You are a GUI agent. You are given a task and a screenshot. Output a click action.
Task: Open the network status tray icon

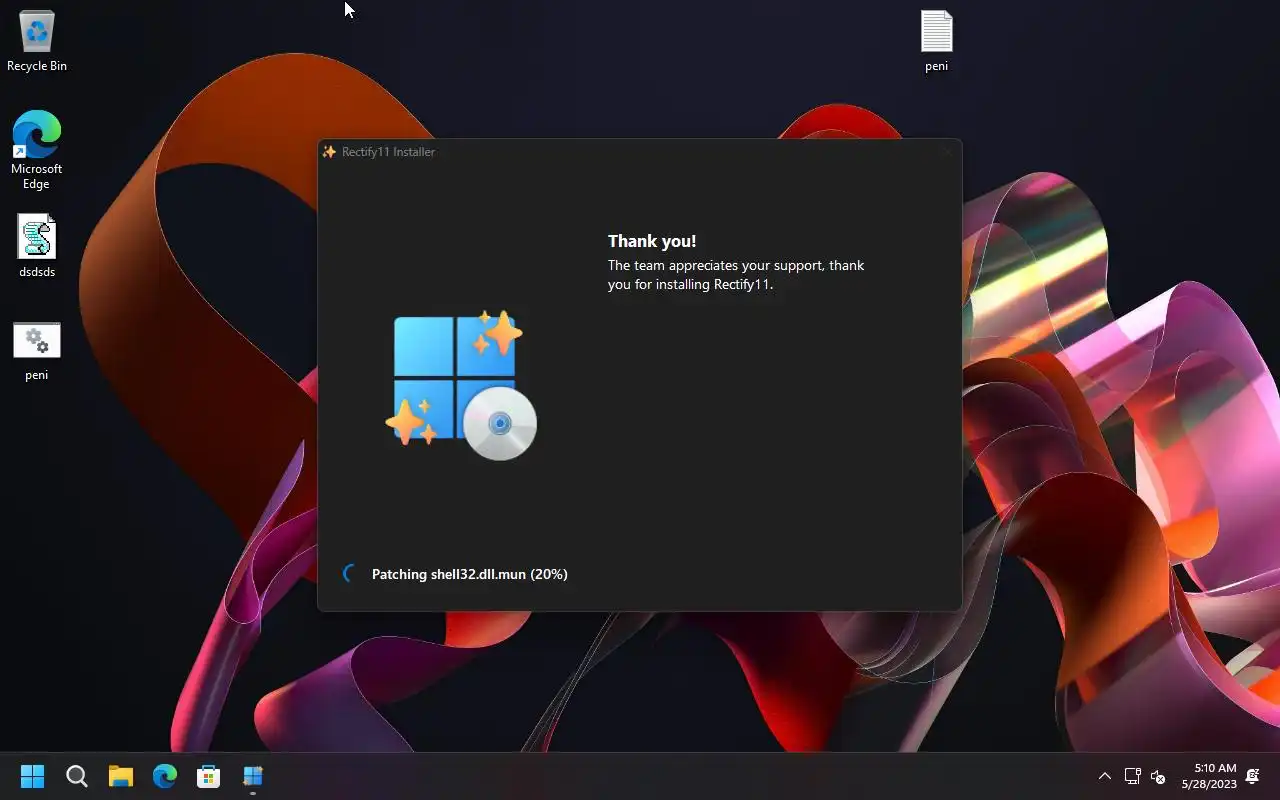1133,776
